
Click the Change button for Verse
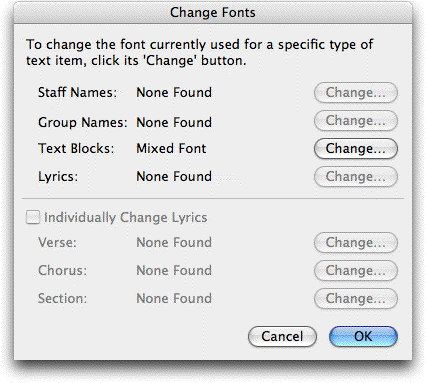pos(356,242)
